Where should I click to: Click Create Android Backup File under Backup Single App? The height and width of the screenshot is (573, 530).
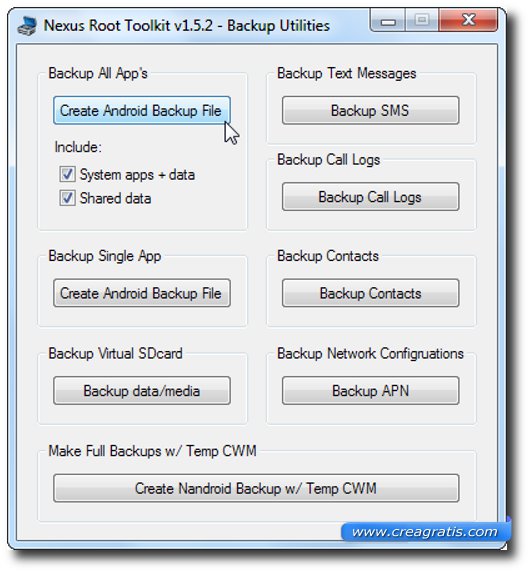pos(142,293)
